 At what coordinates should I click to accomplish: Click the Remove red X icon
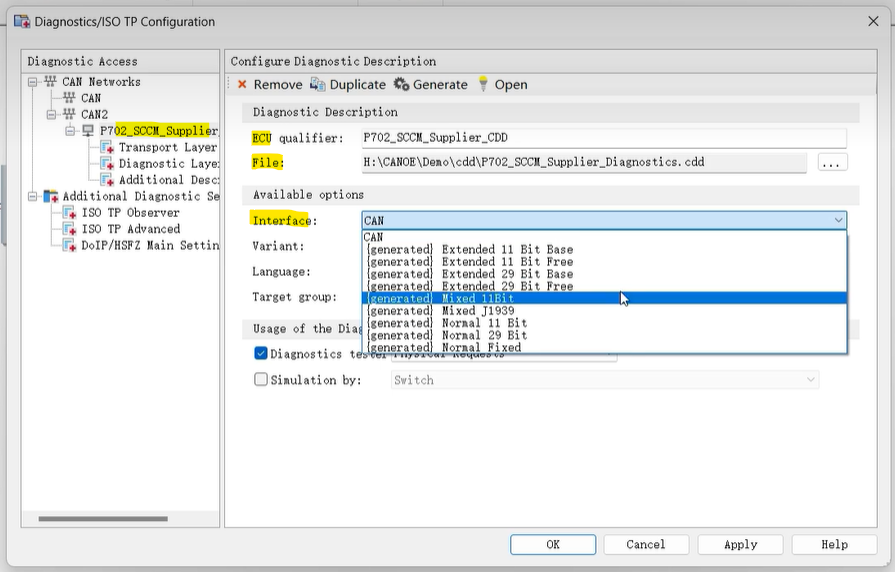tap(242, 84)
